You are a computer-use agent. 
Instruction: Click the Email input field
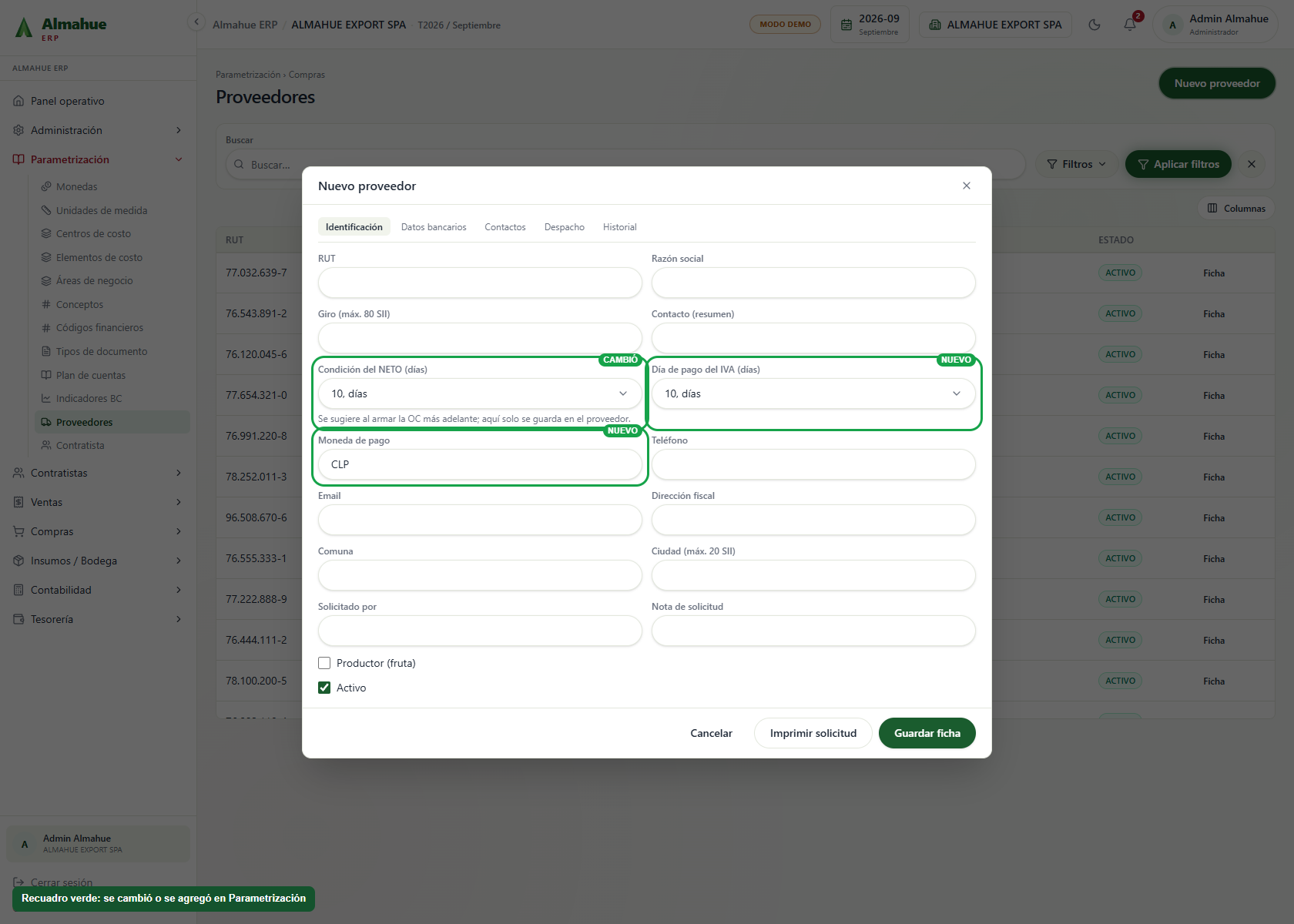point(480,520)
